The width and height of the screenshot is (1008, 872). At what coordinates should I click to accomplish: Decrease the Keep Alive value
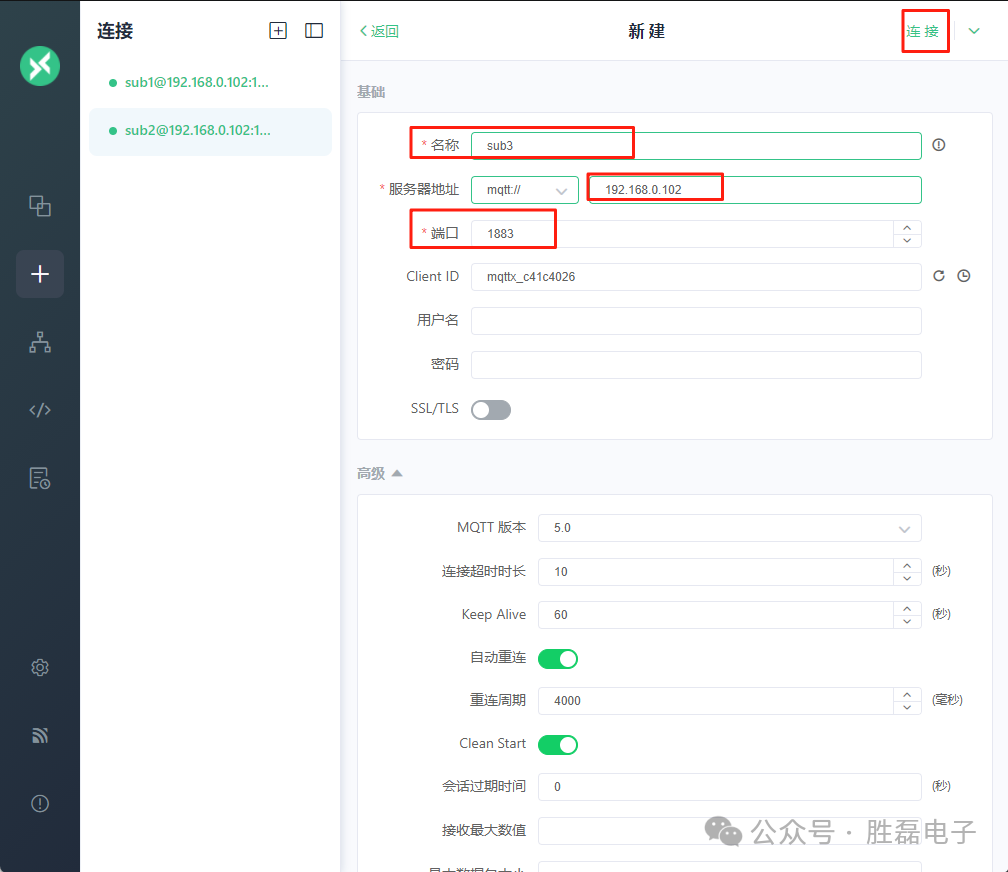(907, 621)
